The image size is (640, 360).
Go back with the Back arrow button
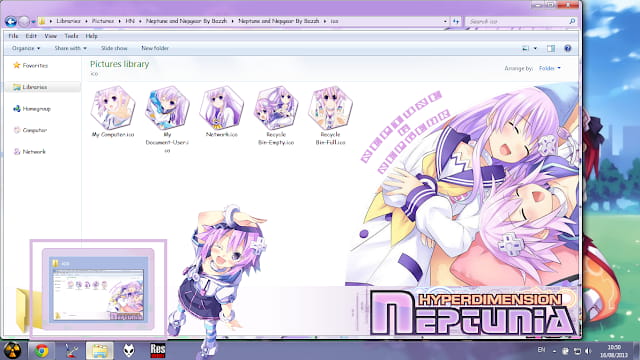[x=11, y=21]
